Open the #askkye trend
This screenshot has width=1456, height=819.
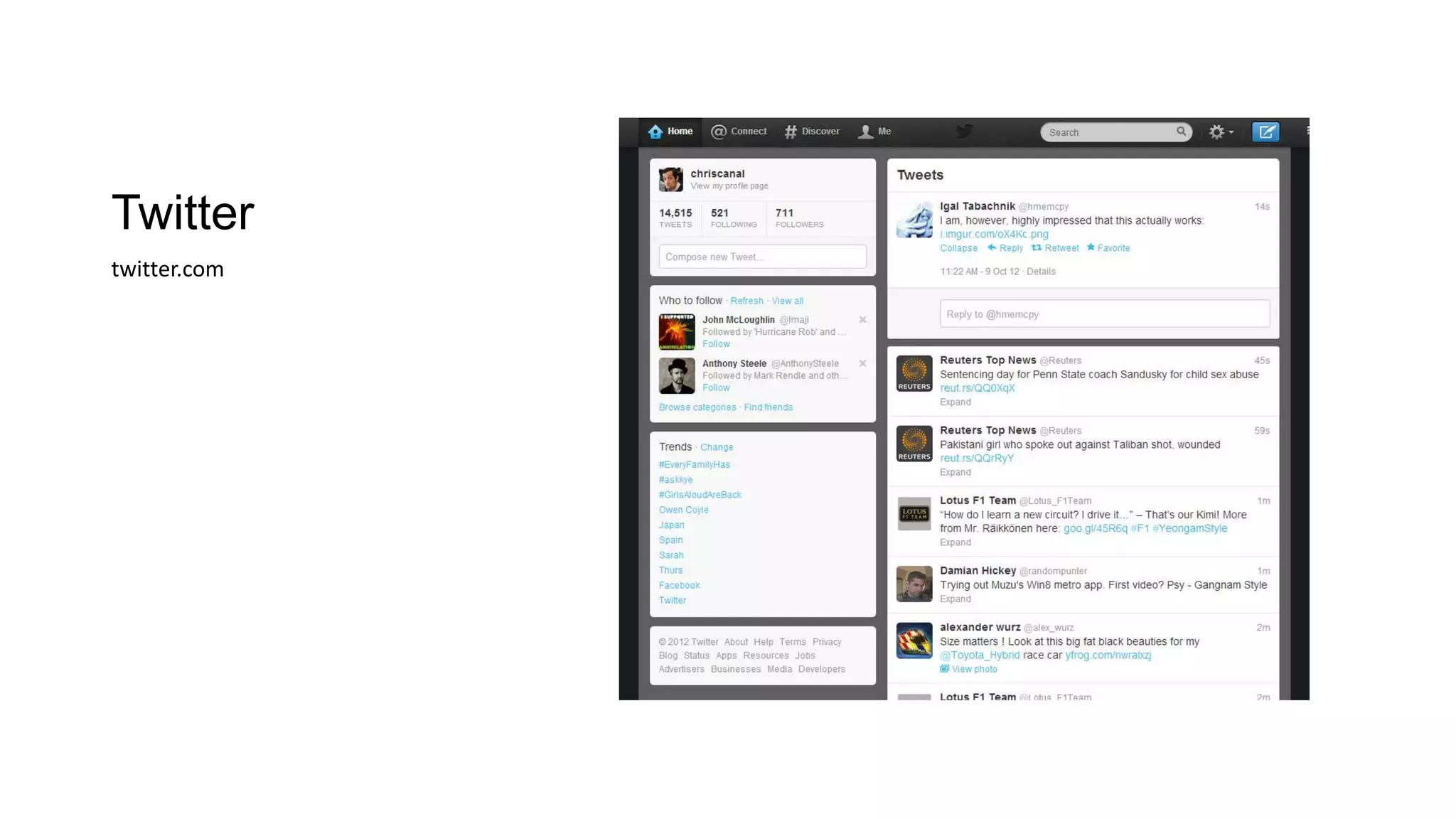(675, 480)
